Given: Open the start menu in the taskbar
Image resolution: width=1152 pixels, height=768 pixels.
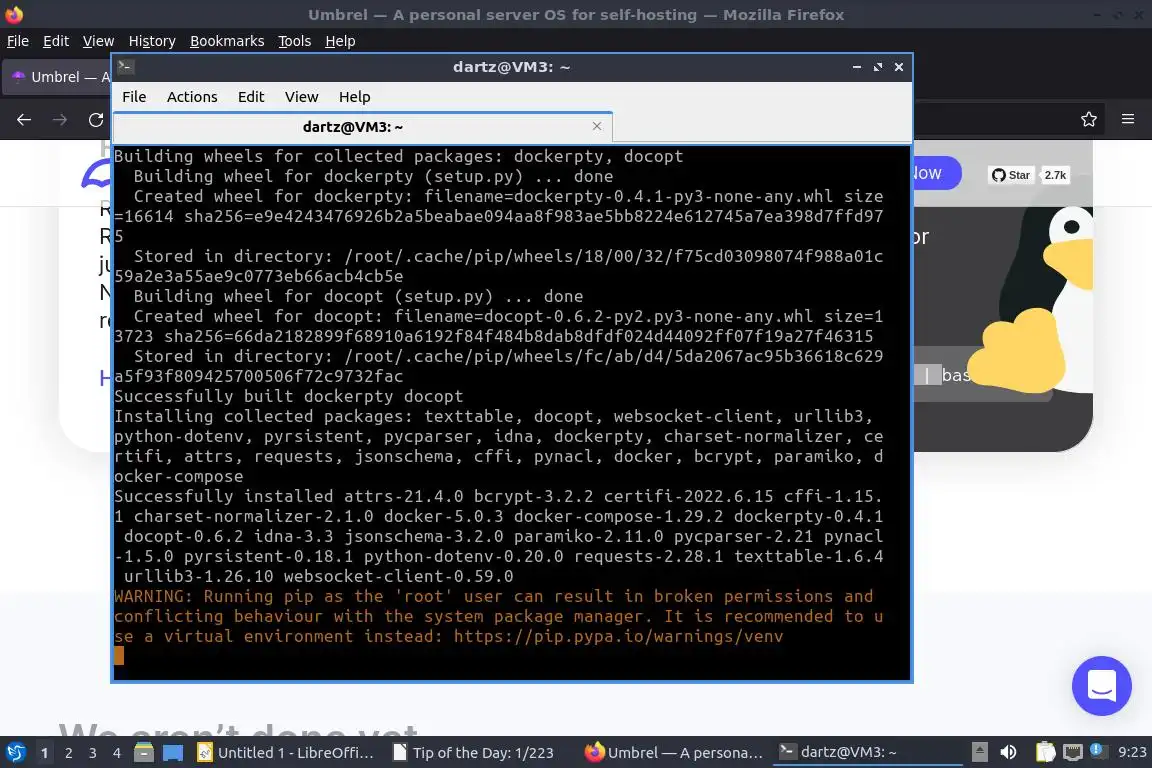Looking at the screenshot, I should [x=15, y=752].
